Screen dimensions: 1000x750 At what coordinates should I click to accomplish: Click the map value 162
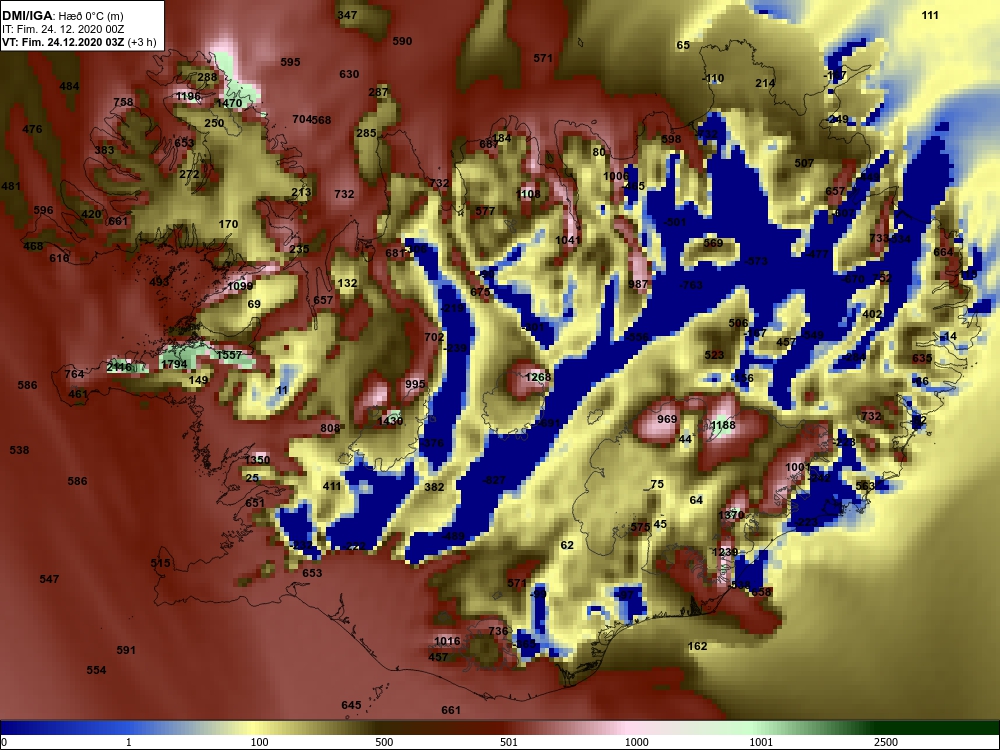tap(698, 647)
